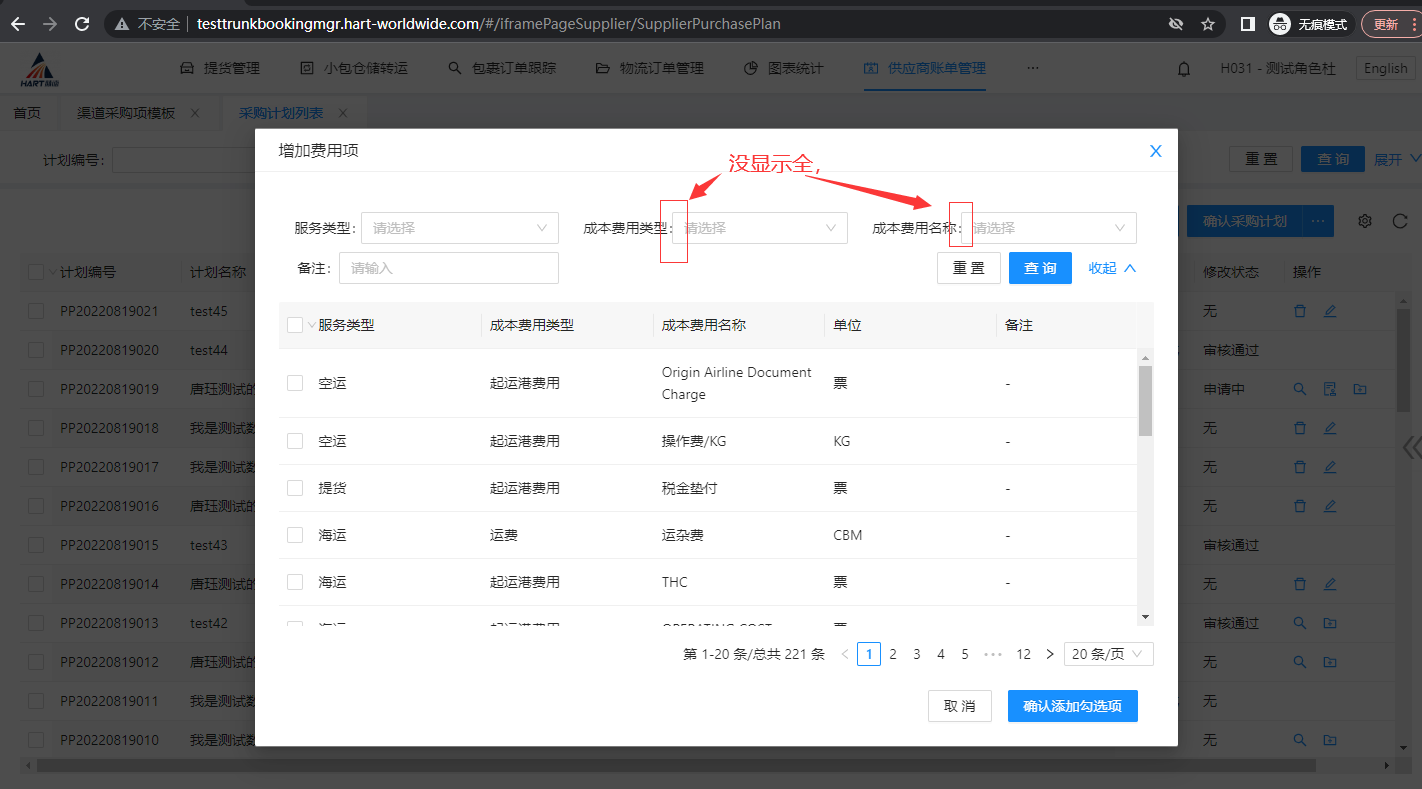
Task: Toggle select-all checkbox in dialog table header
Action: click(x=295, y=325)
